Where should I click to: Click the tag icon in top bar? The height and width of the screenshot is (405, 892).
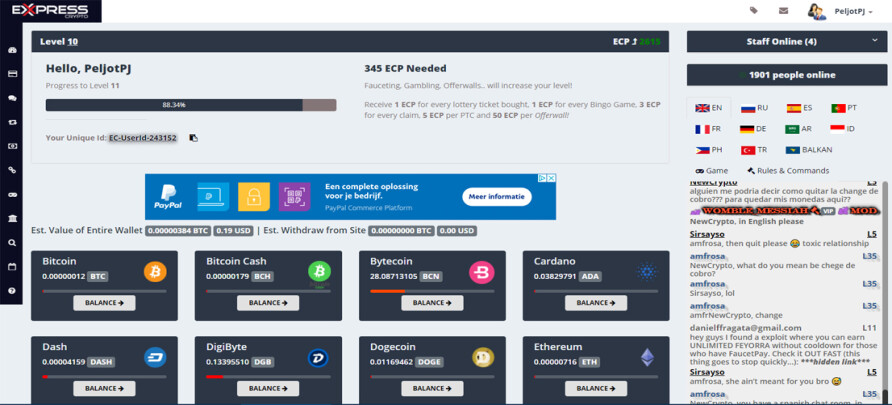(x=754, y=10)
